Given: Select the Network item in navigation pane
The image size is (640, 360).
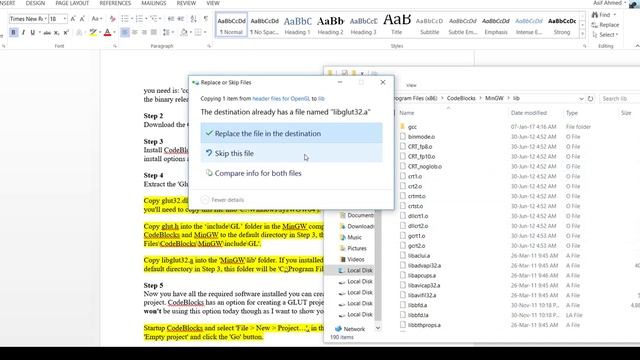Looking at the screenshot, I should pos(350,329).
